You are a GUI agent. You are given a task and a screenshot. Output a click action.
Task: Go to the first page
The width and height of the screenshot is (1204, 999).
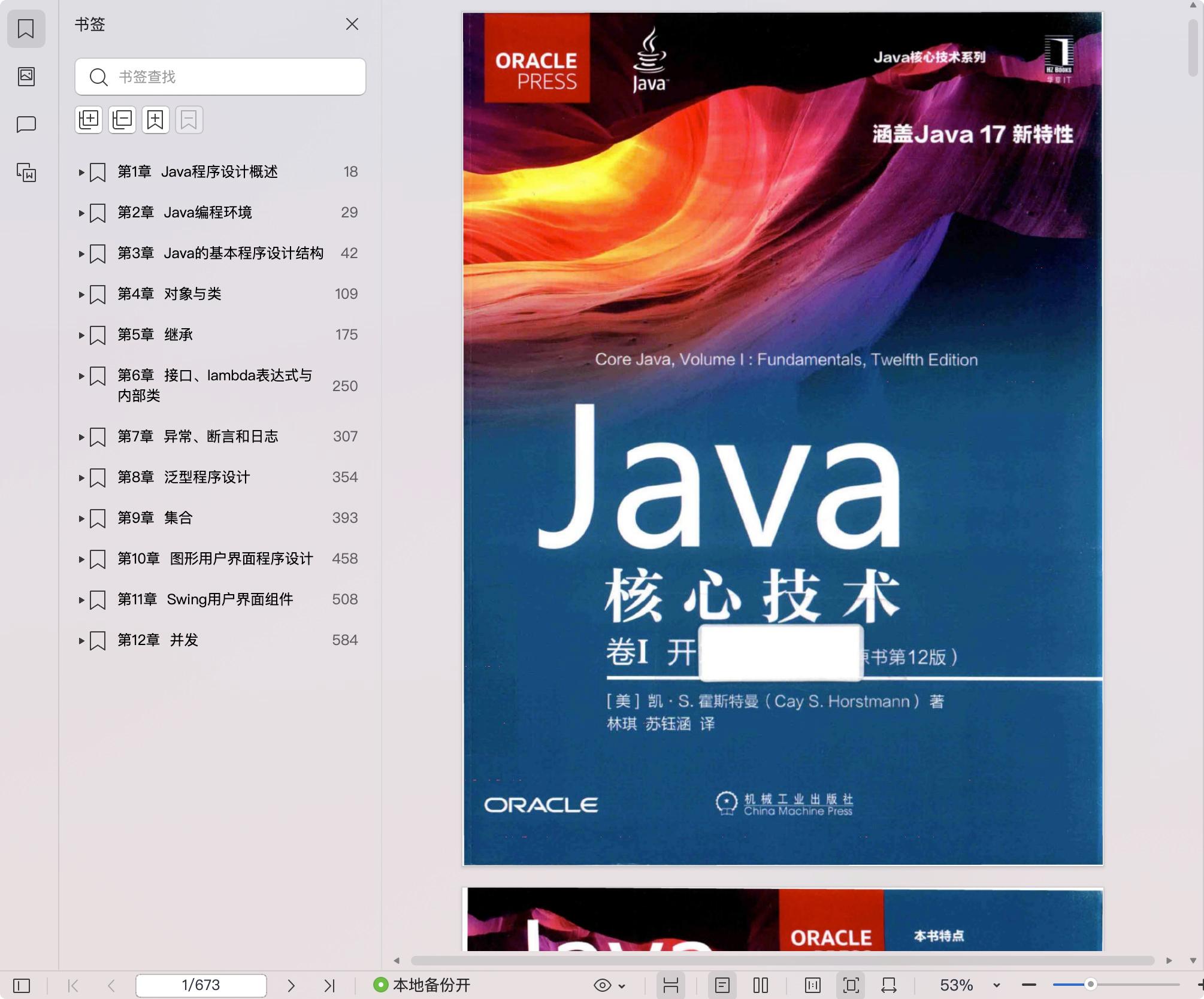click(x=73, y=985)
